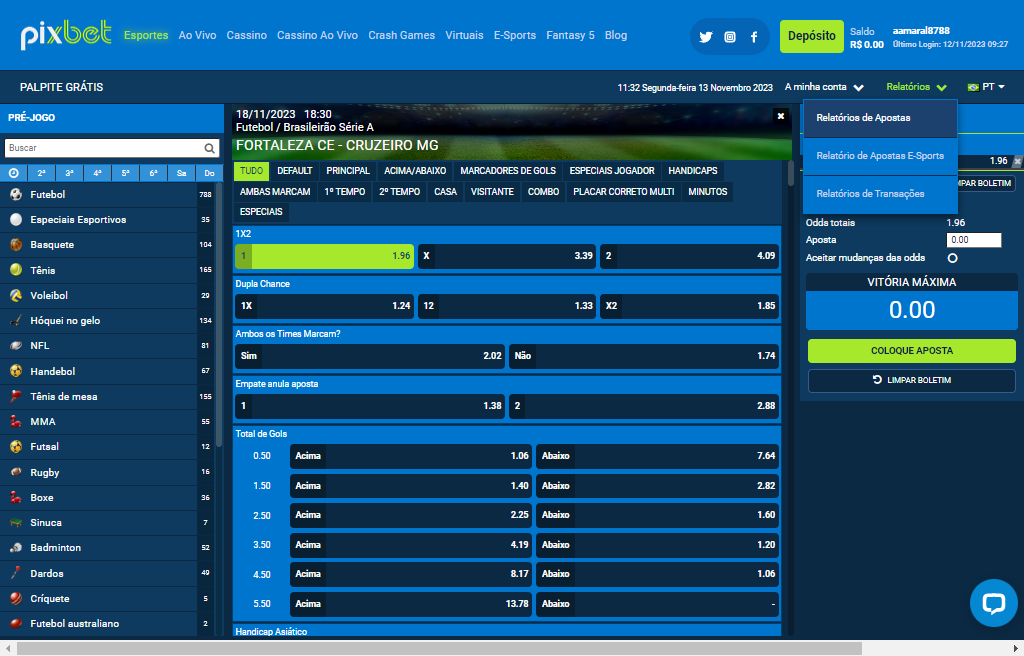Select the Futsal ball icon
The height and width of the screenshot is (656, 1024).
tap(16, 446)
